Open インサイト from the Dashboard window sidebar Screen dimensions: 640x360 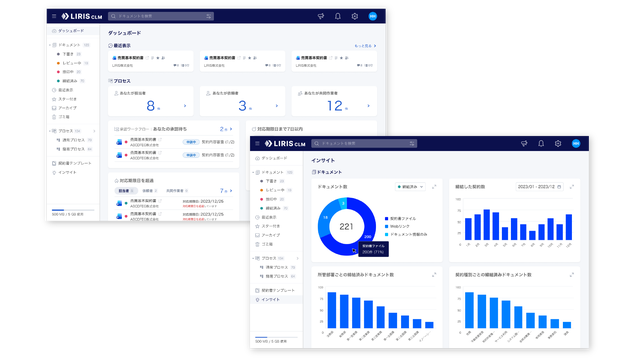click(67, 172)
